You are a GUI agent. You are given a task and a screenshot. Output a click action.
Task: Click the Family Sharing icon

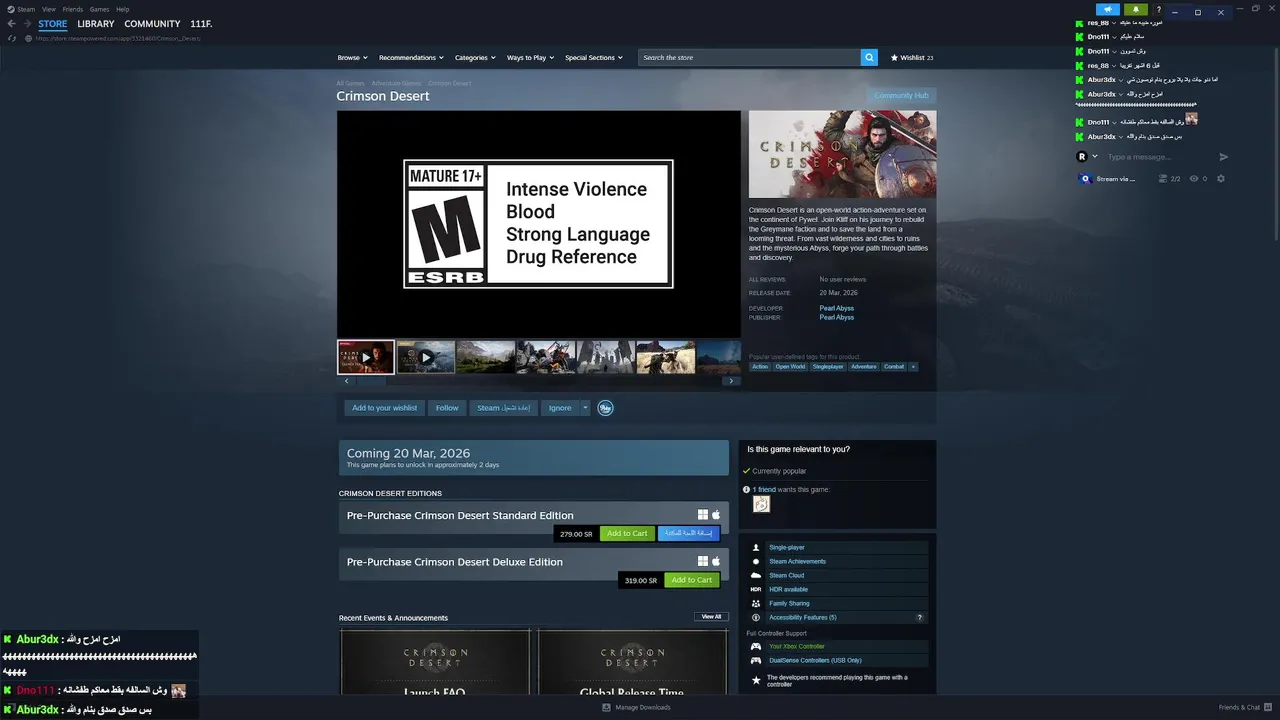pos(756,603)
